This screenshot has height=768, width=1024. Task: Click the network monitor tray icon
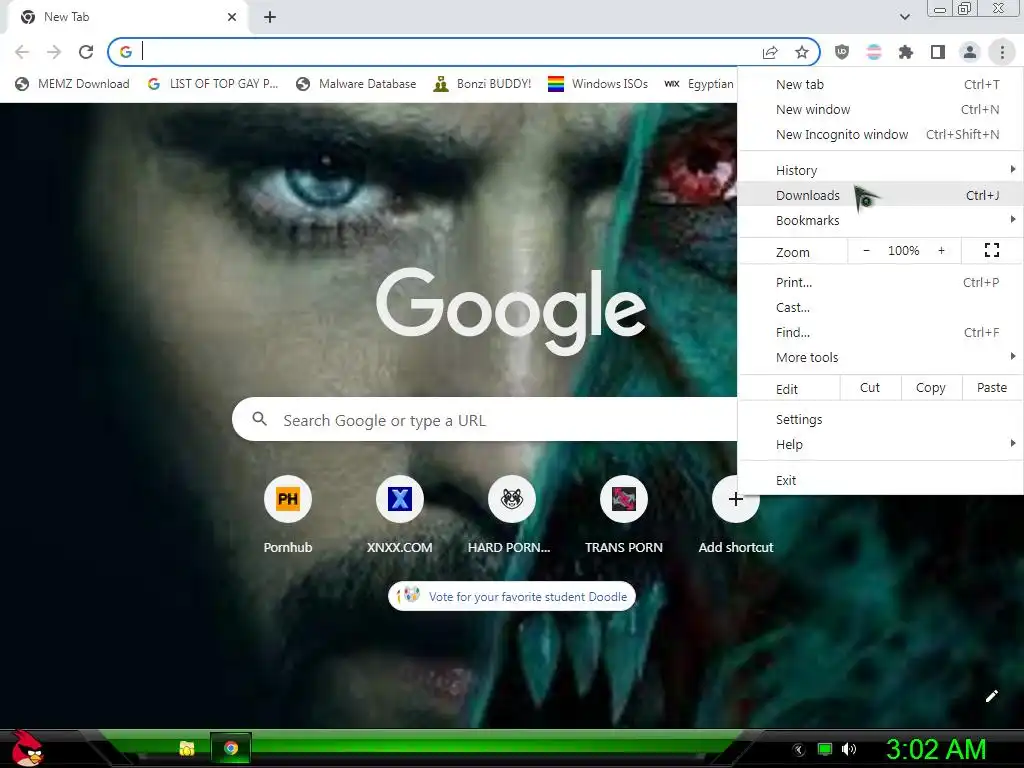[825, 749]
